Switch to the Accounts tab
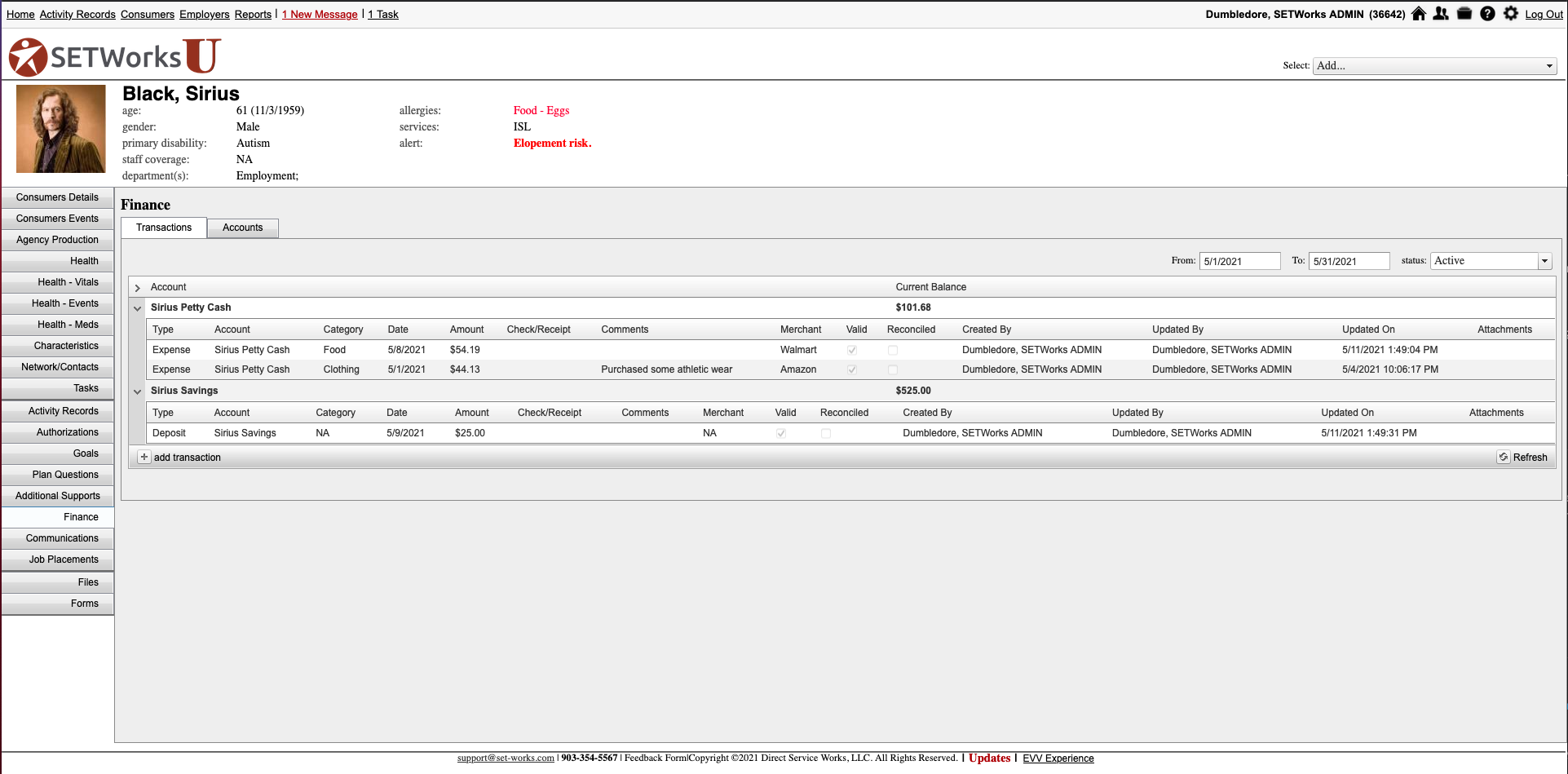 click(243, 228)
